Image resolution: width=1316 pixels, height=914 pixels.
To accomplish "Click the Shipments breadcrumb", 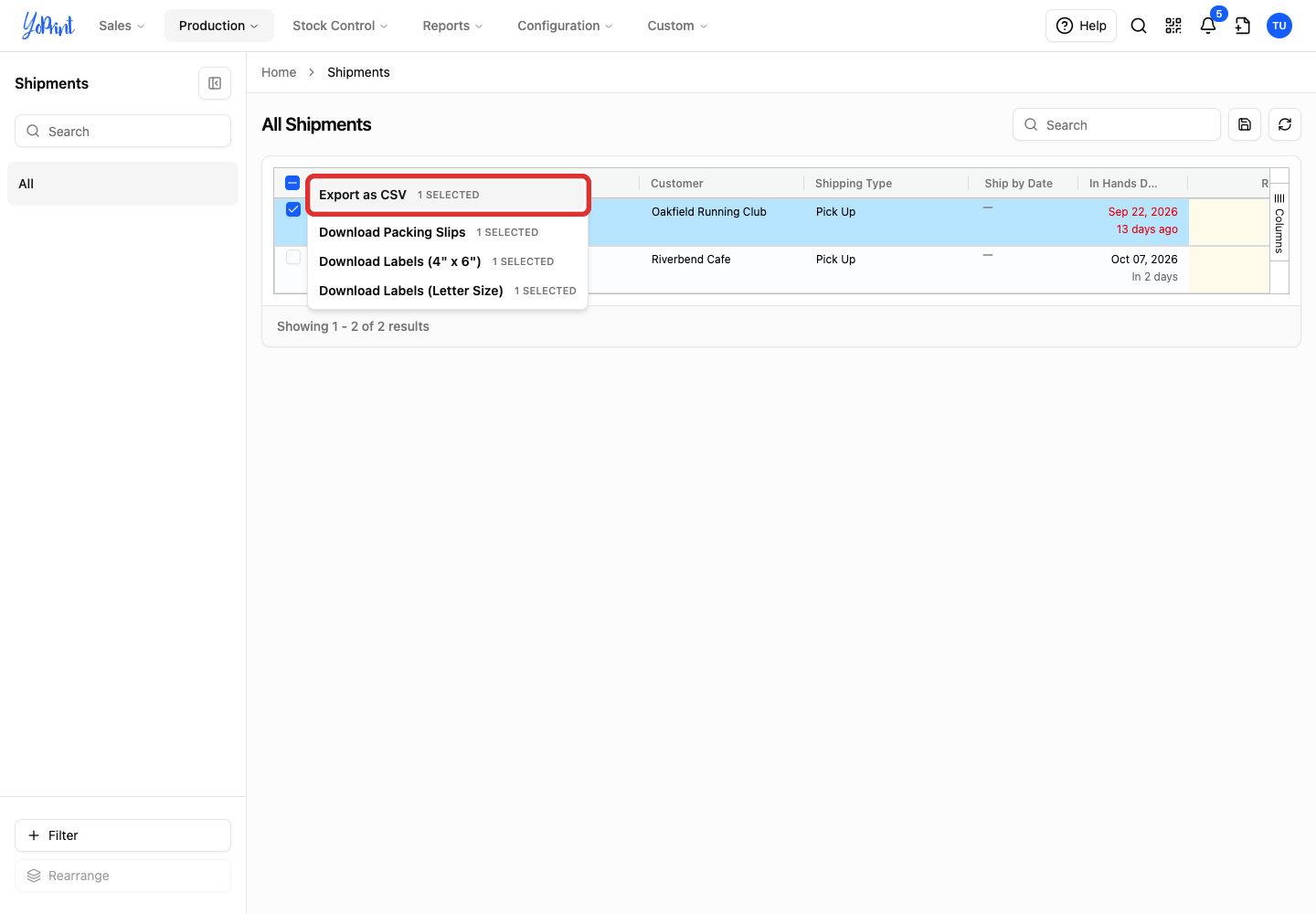I will tap(358, 72).
